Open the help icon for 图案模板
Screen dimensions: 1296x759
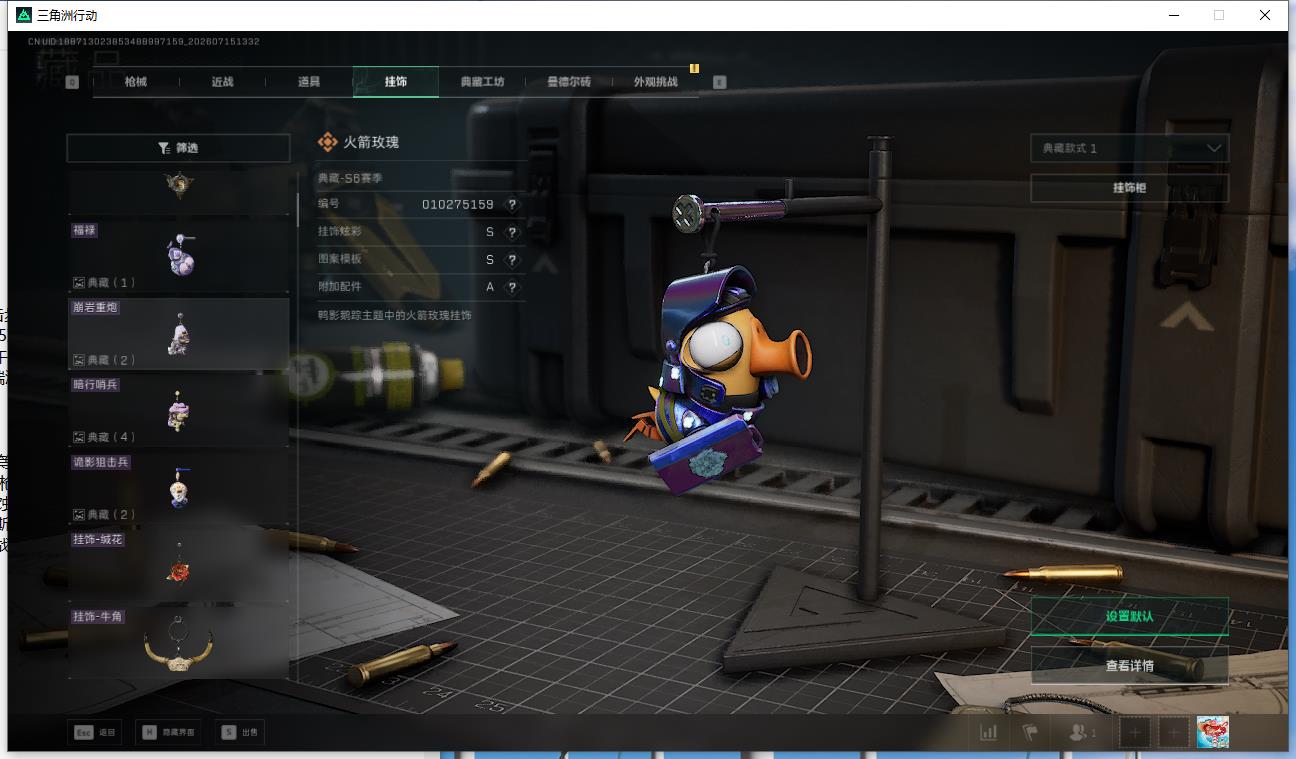tap(512, 259)
